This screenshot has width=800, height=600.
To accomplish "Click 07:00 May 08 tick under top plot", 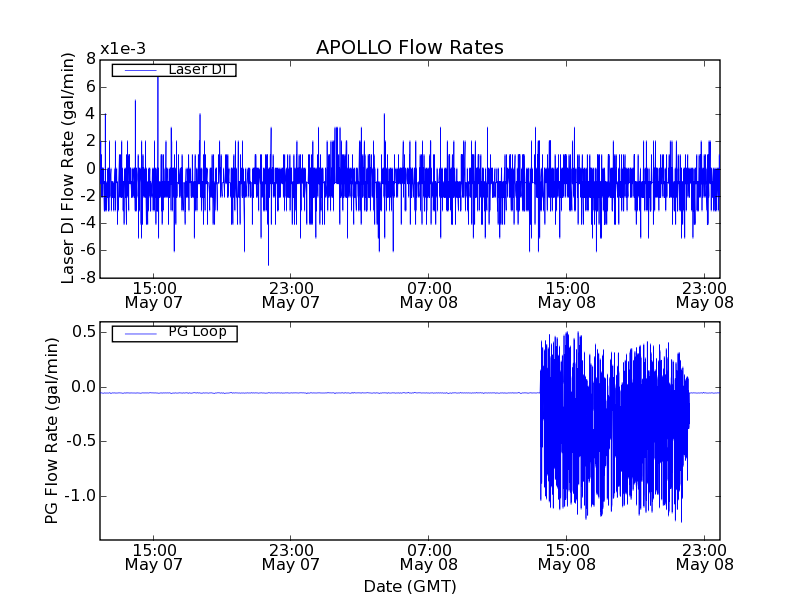I will (429, 294).
